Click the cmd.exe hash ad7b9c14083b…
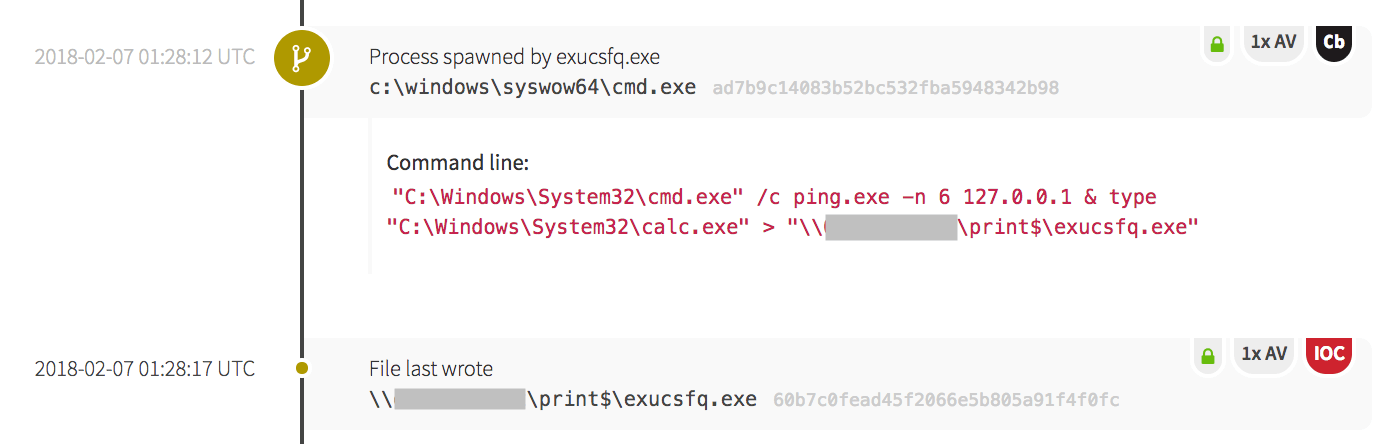This screenshot has height=444, width=1390. 885,88
